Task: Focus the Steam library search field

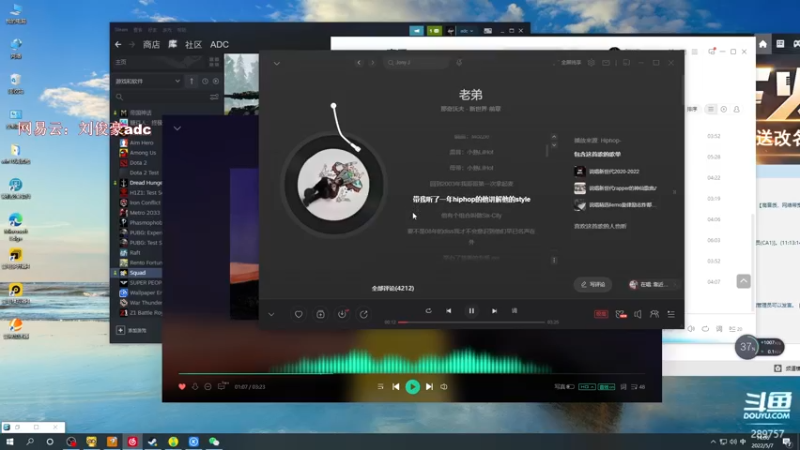Action: pyautogui.click(x=161, y=97)
